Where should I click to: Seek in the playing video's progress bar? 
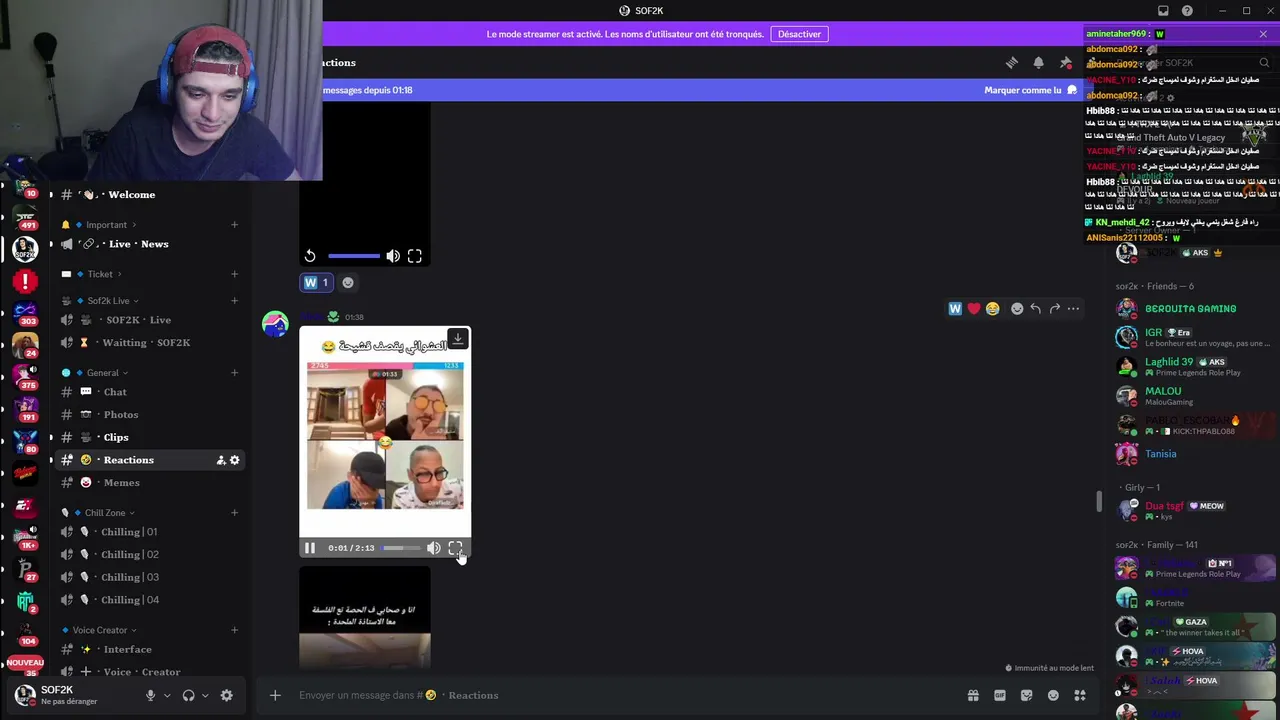coord(400,548)
